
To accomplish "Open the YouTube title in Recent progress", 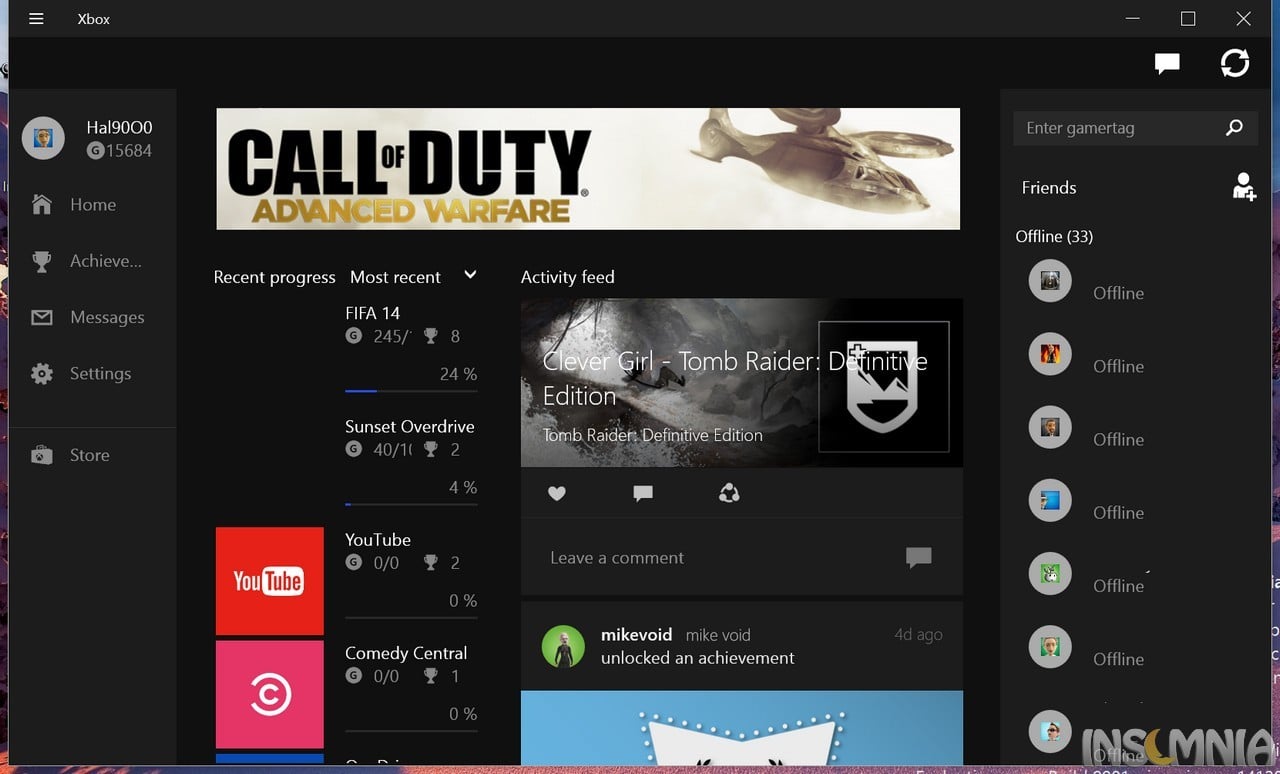I will tap(378, 540).
